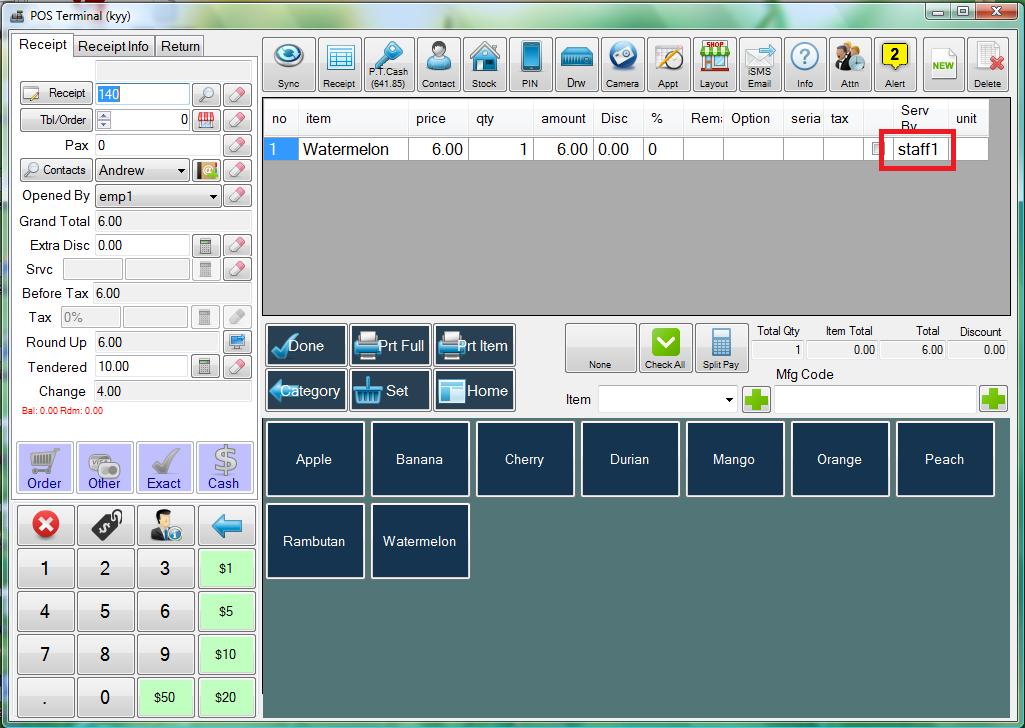
Task: Switch to the Return tab
Action: pos(180,46)
